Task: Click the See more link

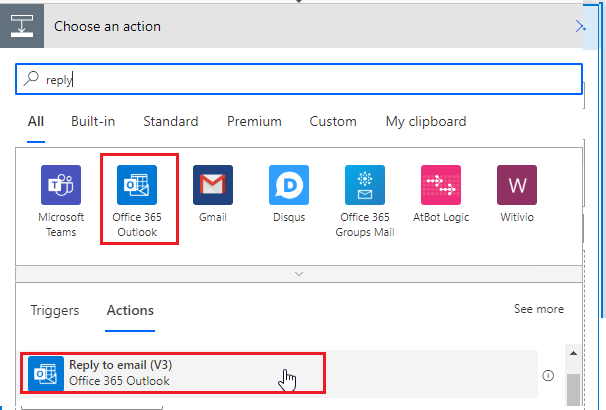Action: (x=538, y=310)
